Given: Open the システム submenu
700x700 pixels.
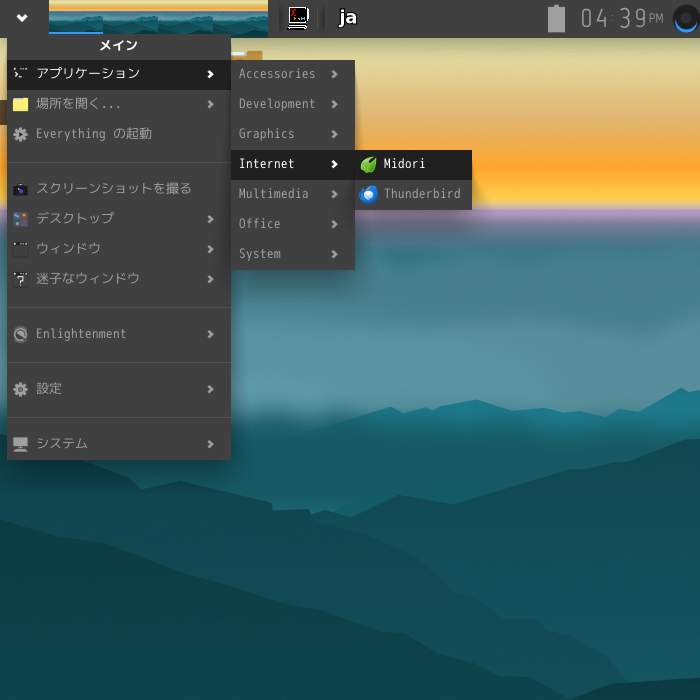Looking at the screenshot, I should point(119,444).
